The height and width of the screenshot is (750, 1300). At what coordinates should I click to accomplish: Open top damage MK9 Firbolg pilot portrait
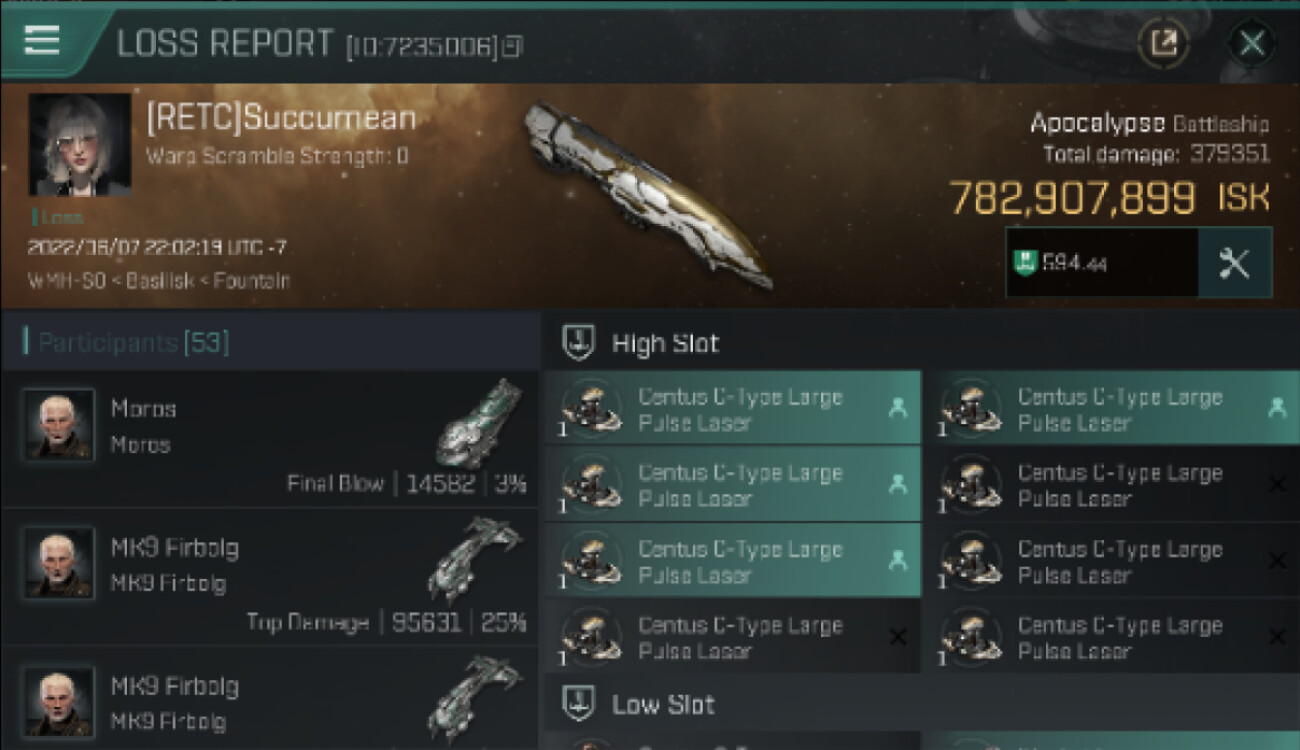pos(59,563)
